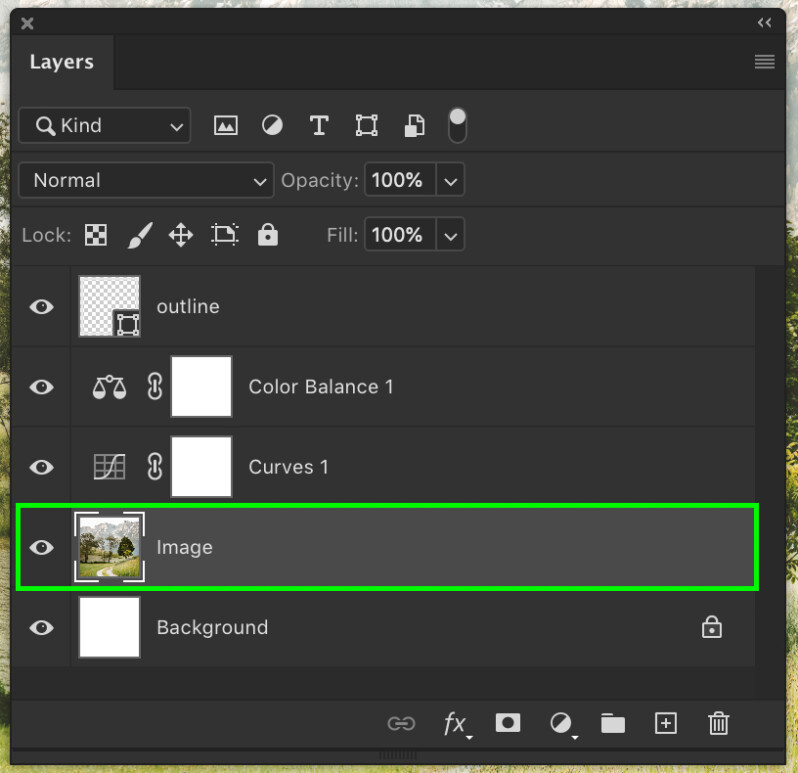Click the lock transparent pixels icon
The height and width of the screenshot is (773, 798).
coord(95,235)
